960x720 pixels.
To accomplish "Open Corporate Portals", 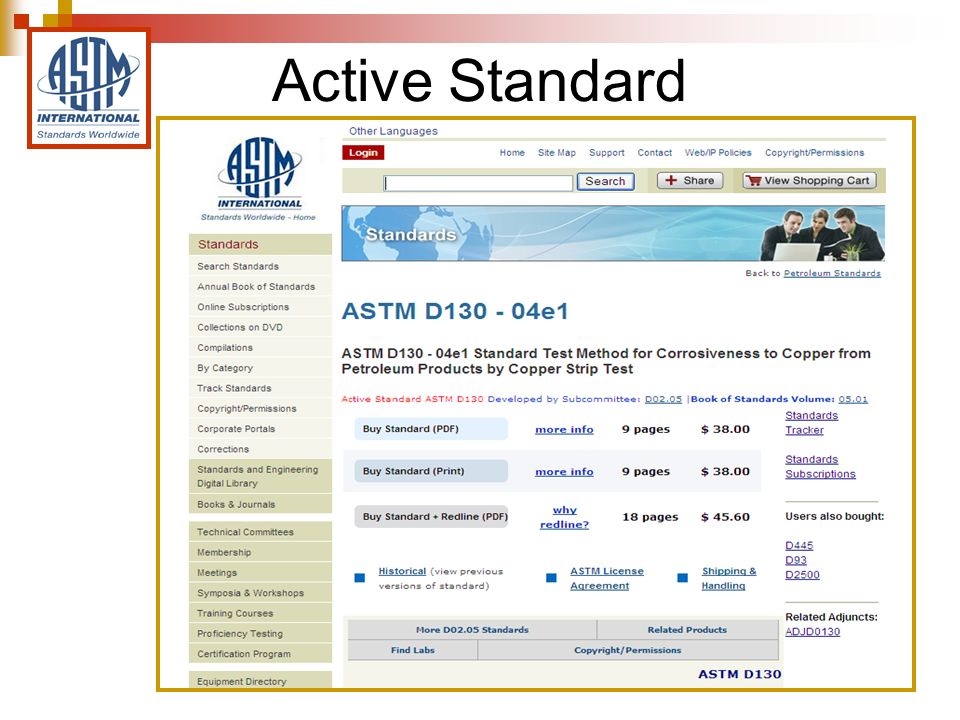I will click(260, 429).
